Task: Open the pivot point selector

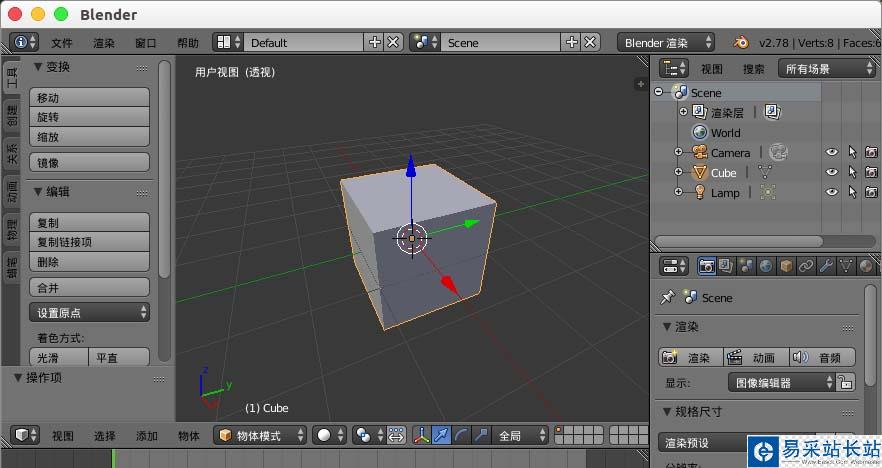Action: pos(368,435)
